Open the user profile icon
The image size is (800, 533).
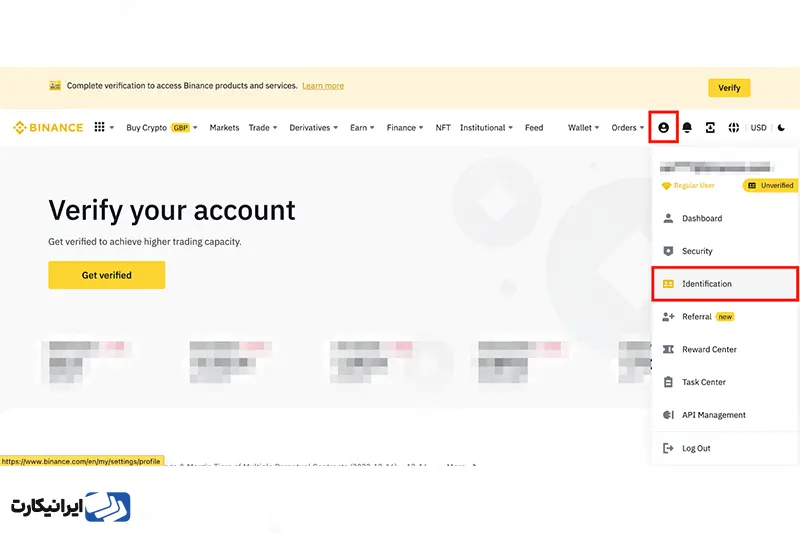pyautogui.click(x=663, y=128)
